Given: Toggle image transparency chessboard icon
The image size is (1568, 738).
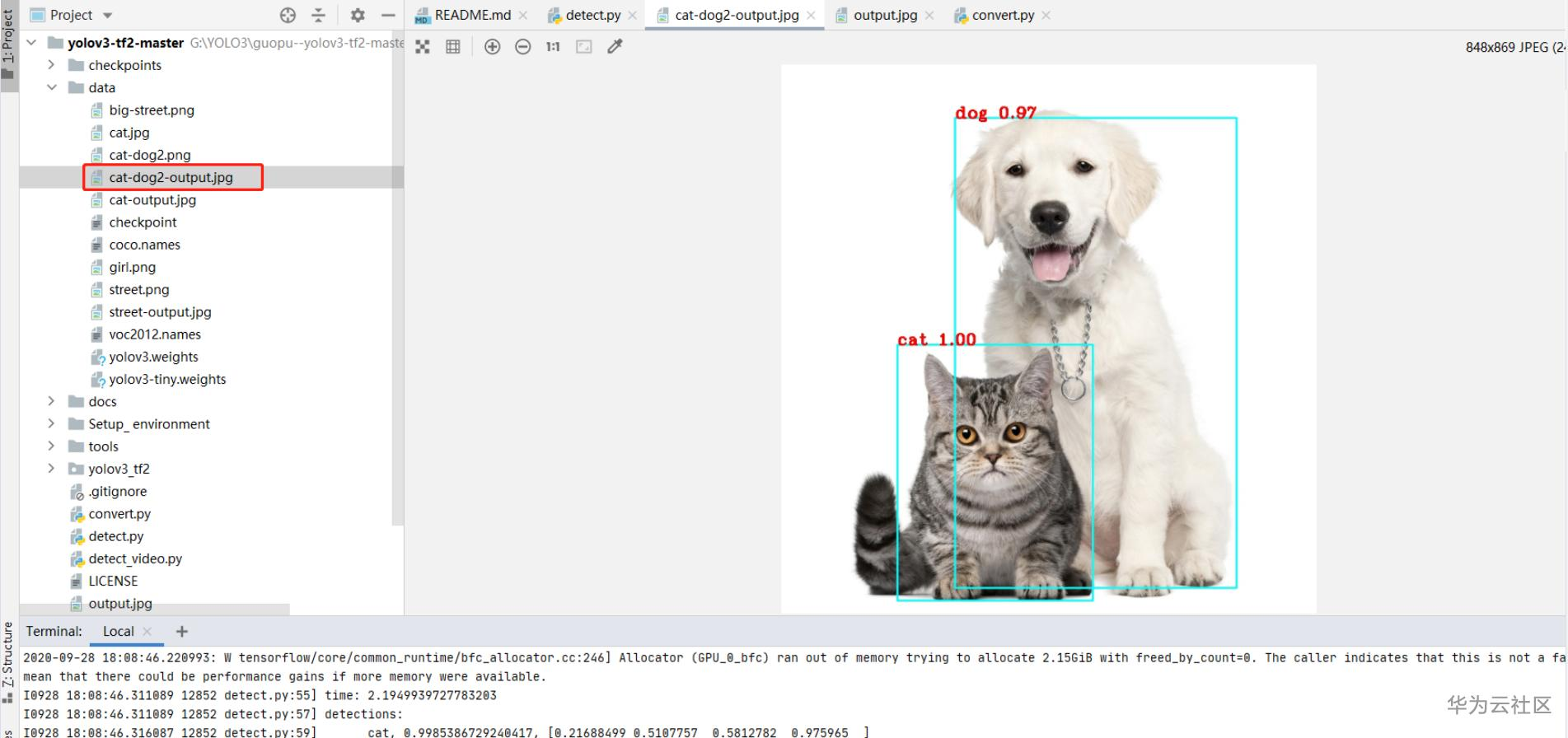Looking at the screenshot, I should 423,47.
